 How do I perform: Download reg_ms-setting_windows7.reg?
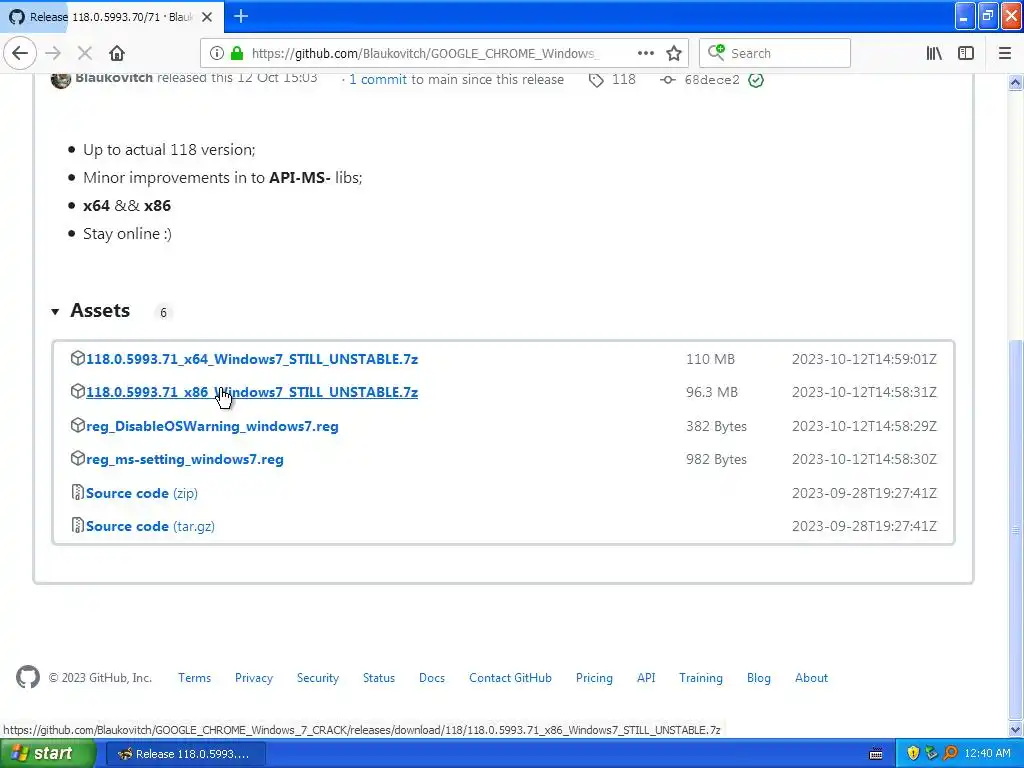coord(185,459)
